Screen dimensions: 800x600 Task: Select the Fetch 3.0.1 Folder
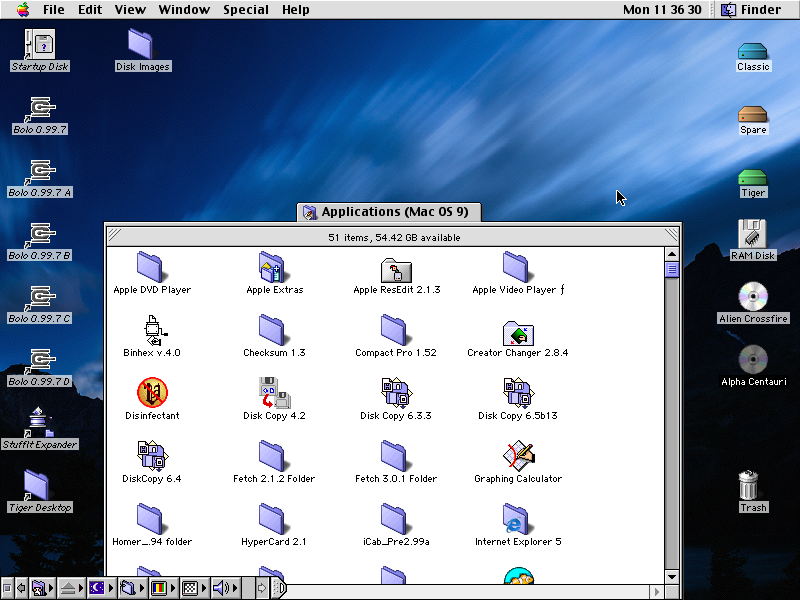tap(394, 456)
